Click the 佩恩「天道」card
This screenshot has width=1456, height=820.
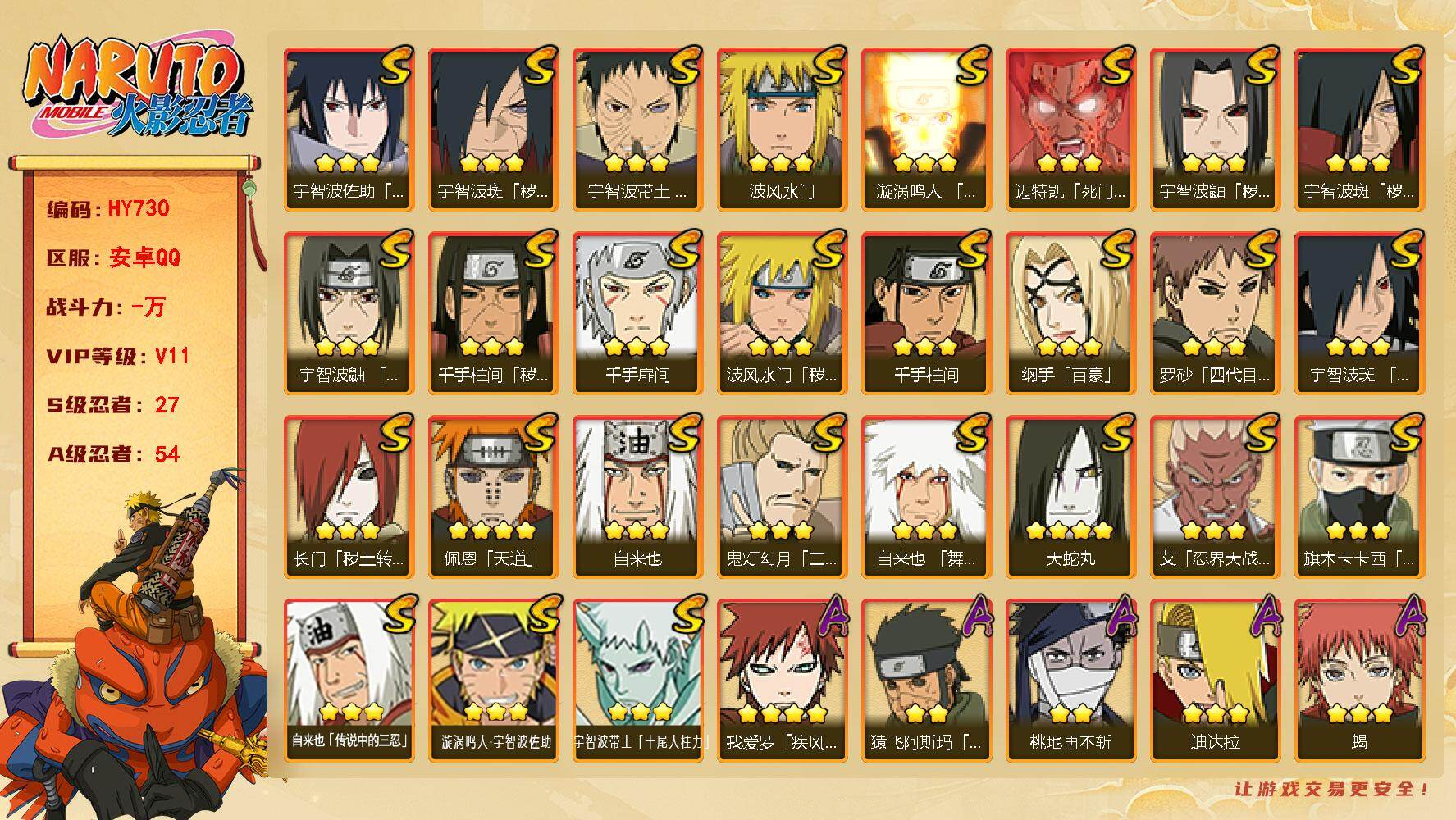pyautogui.click(x=493, y=497)
